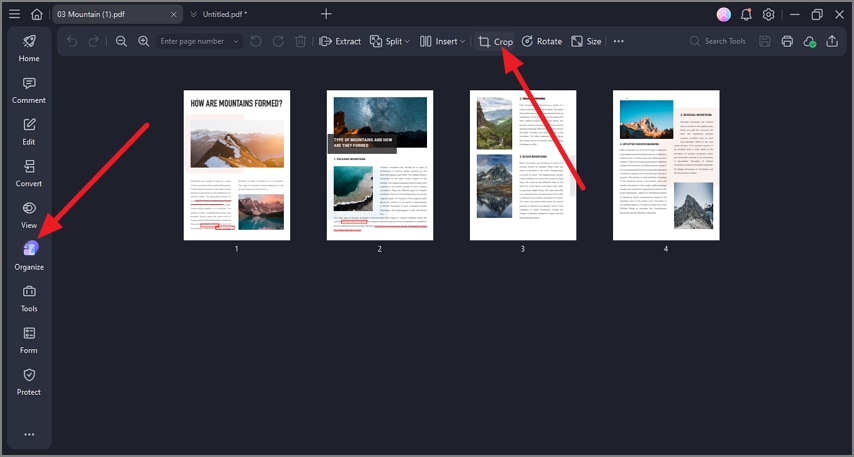
Task: Open the Protect tools in sidebar
Action: [29, 382]
